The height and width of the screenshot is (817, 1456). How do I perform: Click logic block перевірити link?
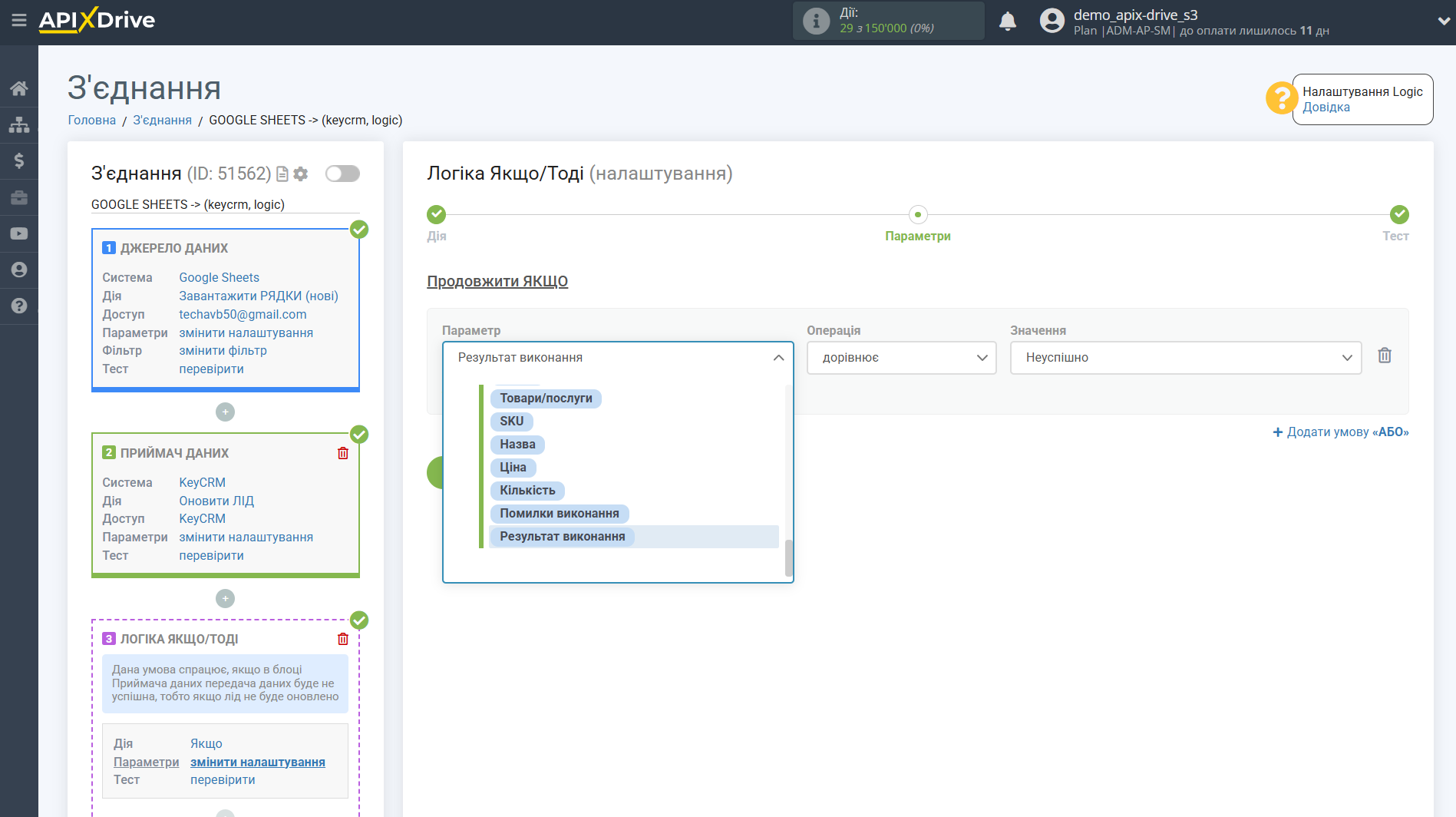point(223,779)
